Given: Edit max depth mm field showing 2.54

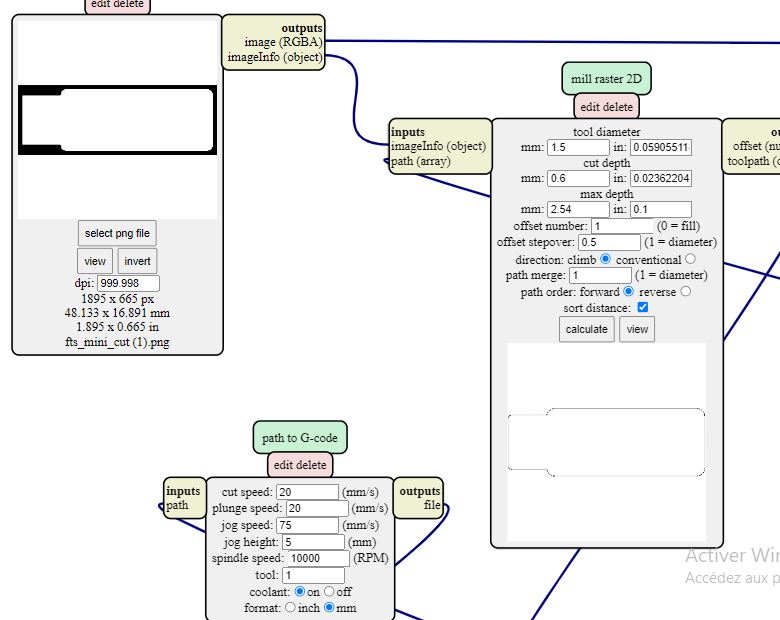Looking at the screenshot, I should tap(578, 209).
